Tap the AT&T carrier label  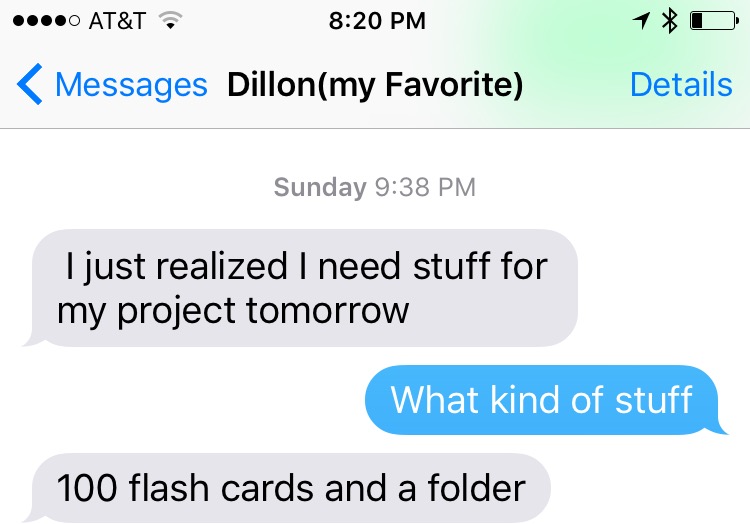tap(117, 21)
